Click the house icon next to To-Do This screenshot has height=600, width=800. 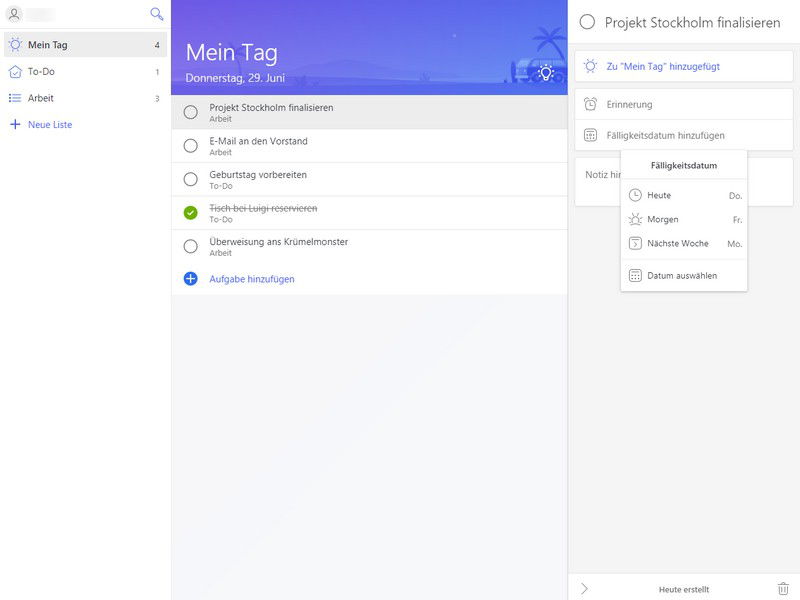(15, 71)
